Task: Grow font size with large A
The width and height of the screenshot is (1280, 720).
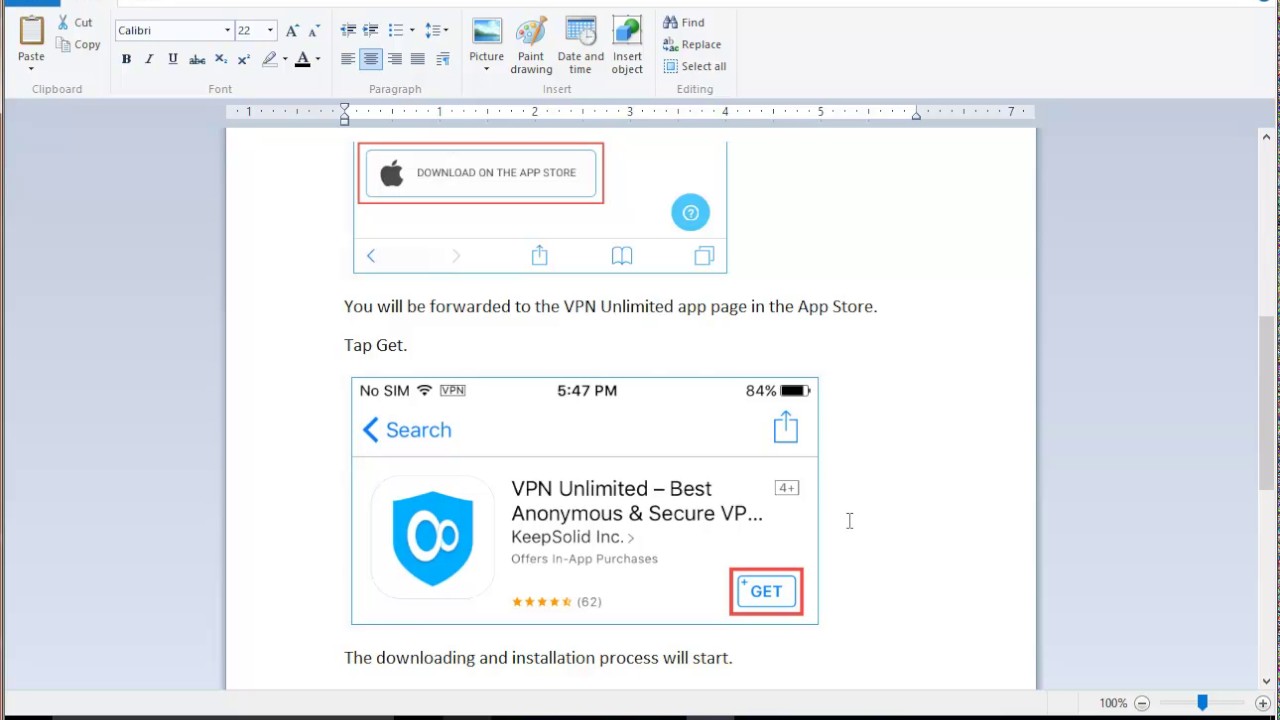Action: pyautogui.click(x=292, y=31)
